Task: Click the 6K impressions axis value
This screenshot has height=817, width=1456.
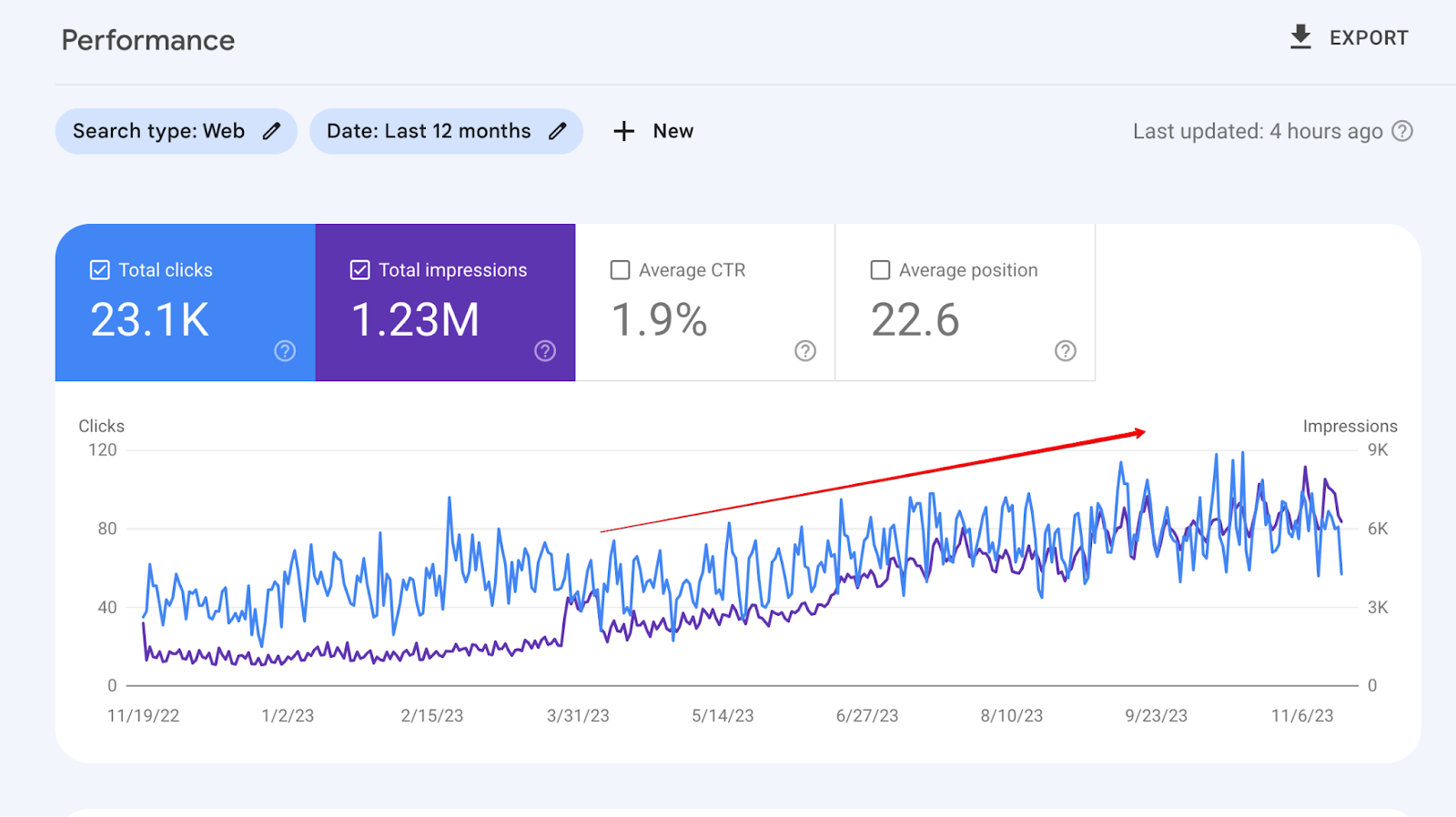Action: pos(1378,529)
